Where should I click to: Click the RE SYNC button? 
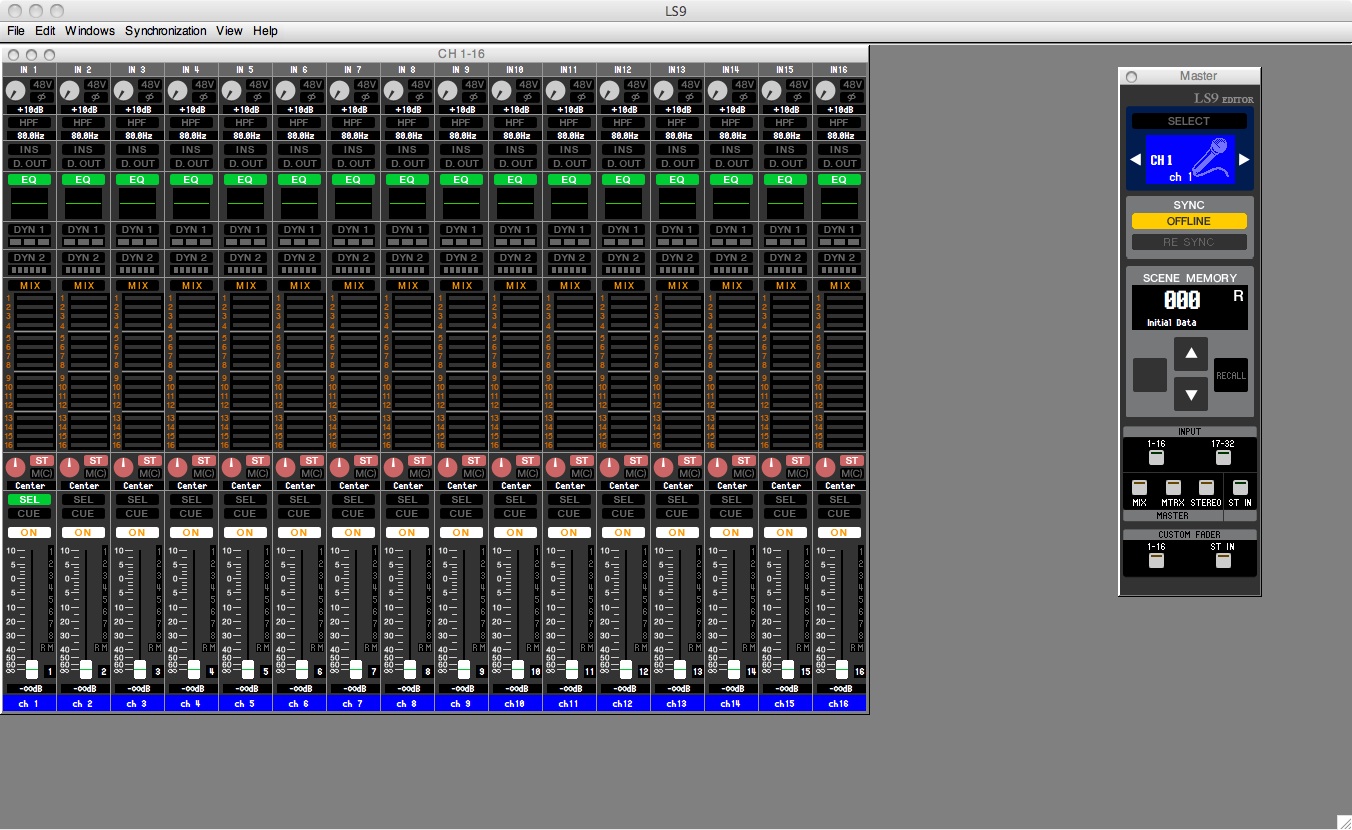[x=1189, y=242]
